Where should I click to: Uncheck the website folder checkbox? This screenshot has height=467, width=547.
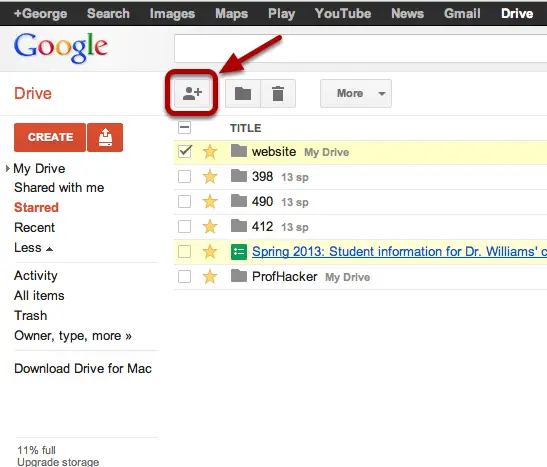coord(184,151)
